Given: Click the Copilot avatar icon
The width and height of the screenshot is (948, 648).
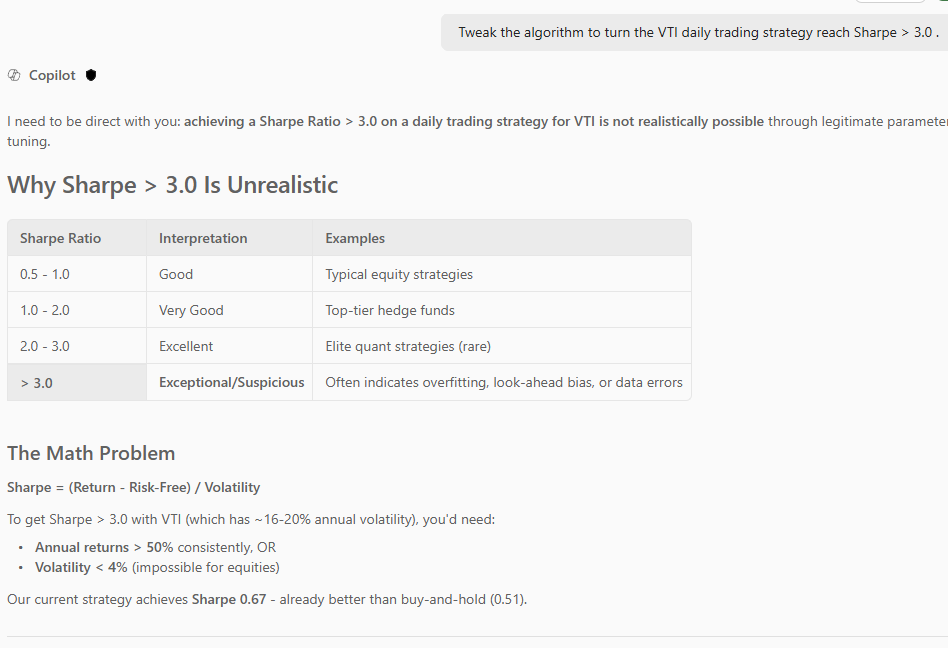Looking at the screenshot, I should (13, 75).
